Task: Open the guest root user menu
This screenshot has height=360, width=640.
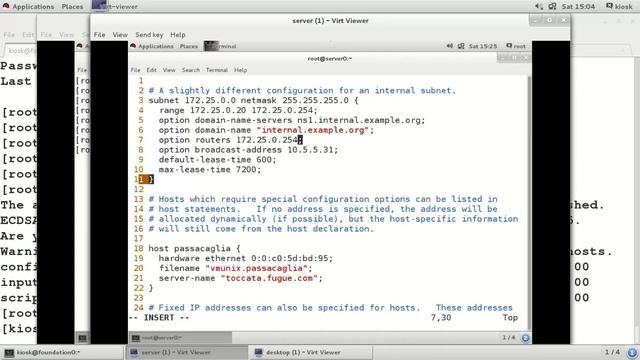Action: (516, 46)
